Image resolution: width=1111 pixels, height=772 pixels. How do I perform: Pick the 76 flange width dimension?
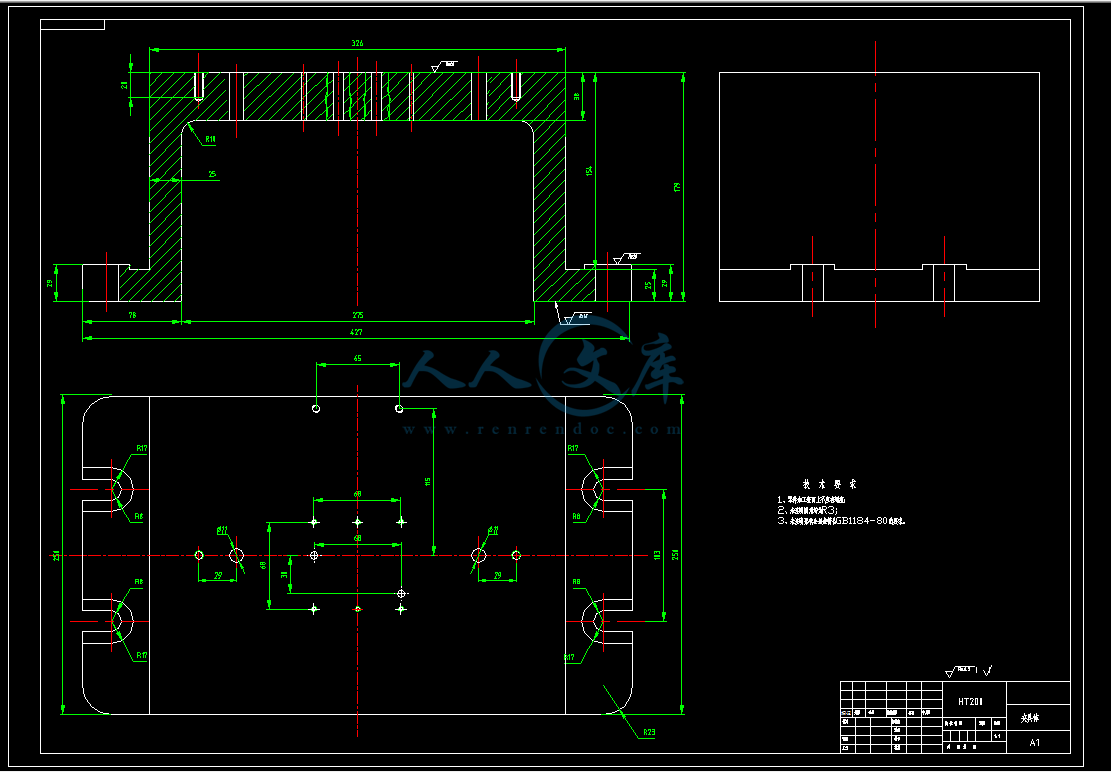(132, 315)
